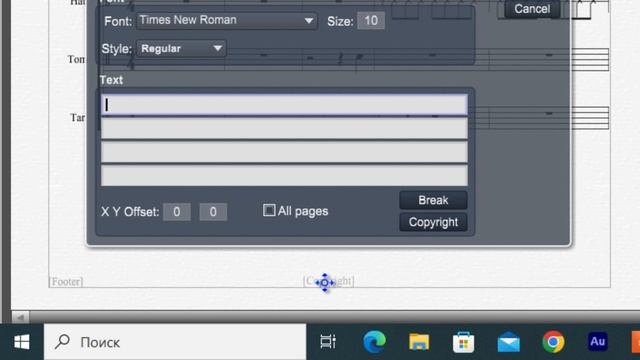Viewport: 640px width, 360px height.
Task: Click the horizontal scrollbar left arrow
Action: click(20, 317)
